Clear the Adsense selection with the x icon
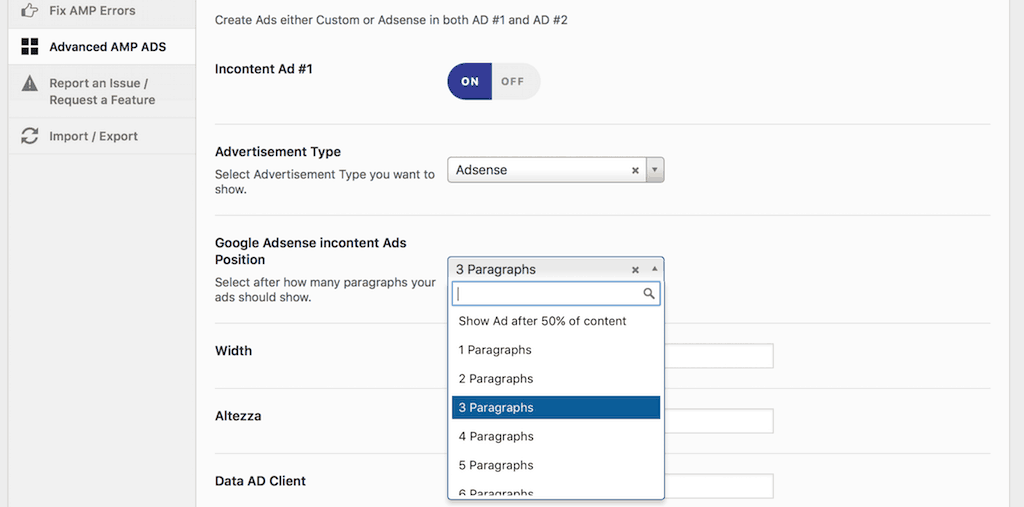The height and width of the screenshot is (507, 1024). (635, 171)
